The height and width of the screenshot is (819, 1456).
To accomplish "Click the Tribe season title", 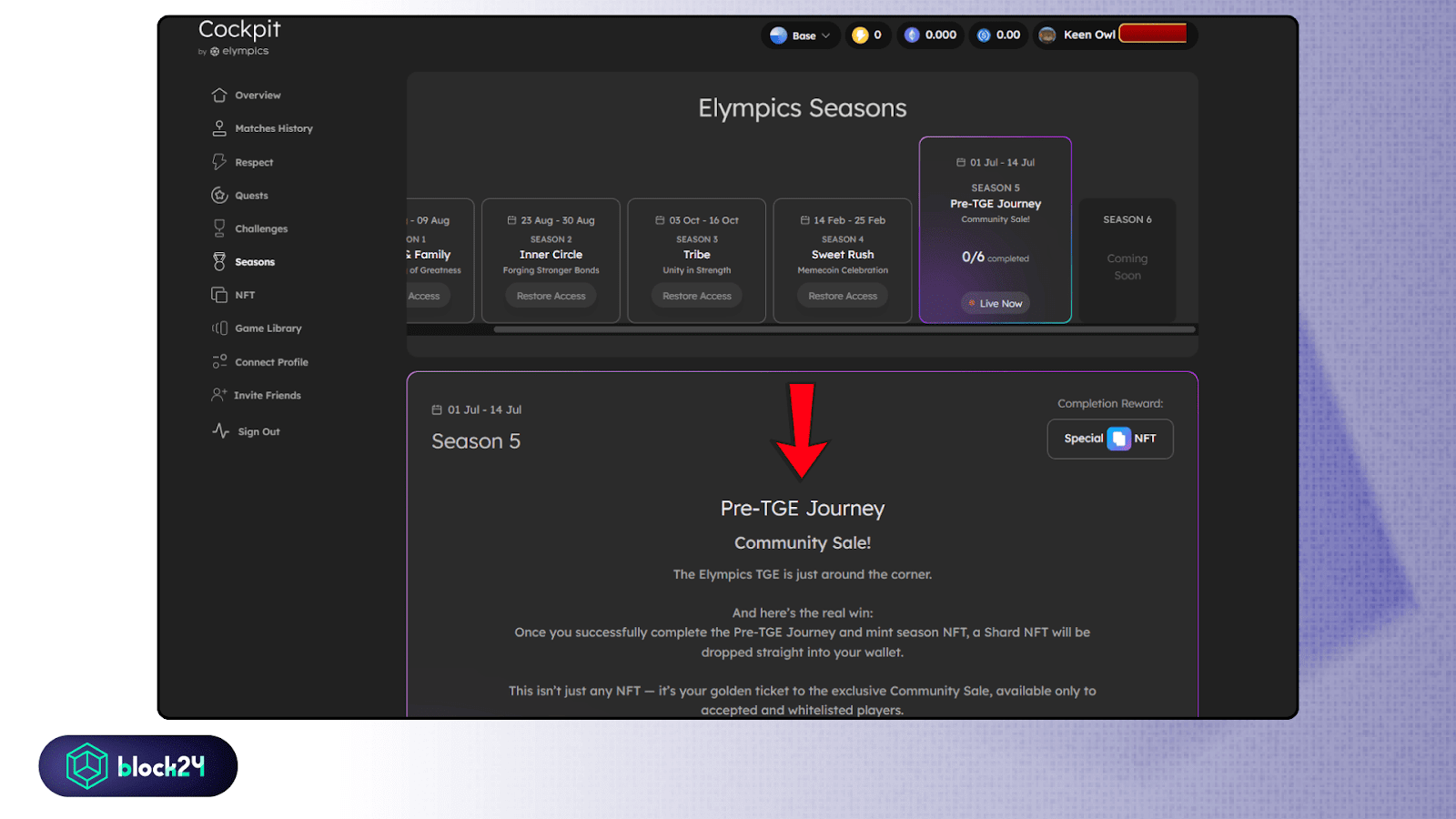I will 697,255.
